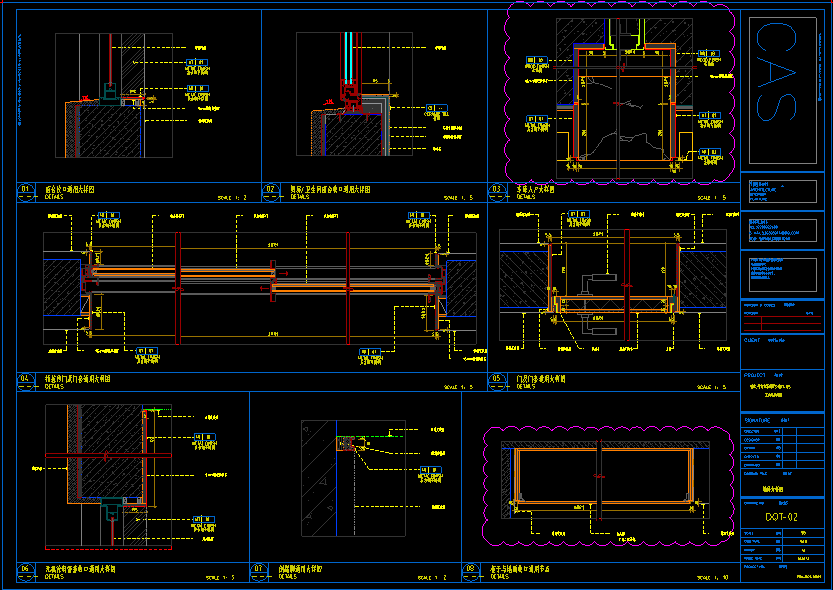833x590 pixels.
Task: Click the cyan glazing section in detail 02
Action: click(x=348, y=56)
